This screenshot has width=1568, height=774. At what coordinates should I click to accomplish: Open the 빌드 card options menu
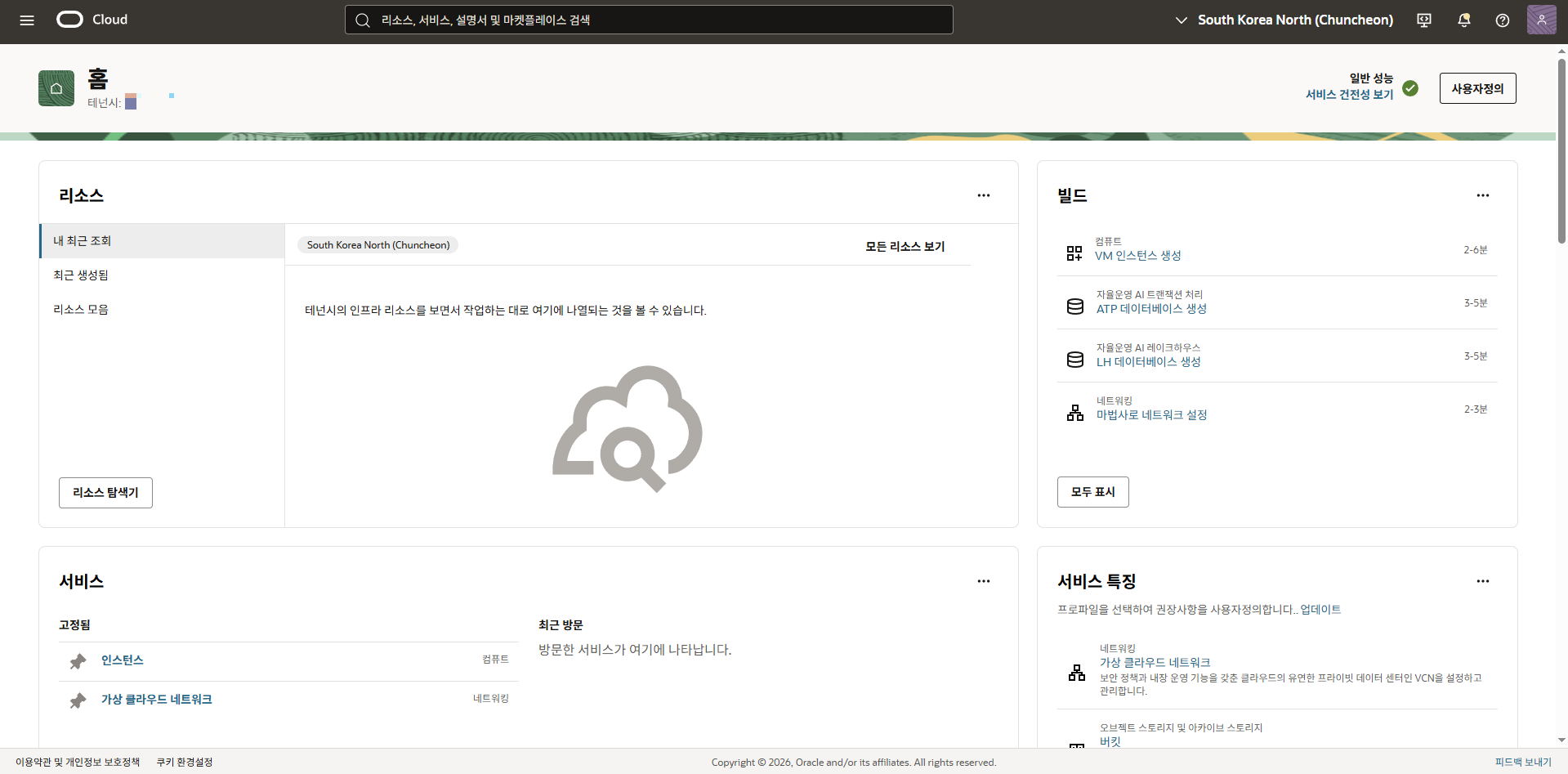click(1483, 195)
